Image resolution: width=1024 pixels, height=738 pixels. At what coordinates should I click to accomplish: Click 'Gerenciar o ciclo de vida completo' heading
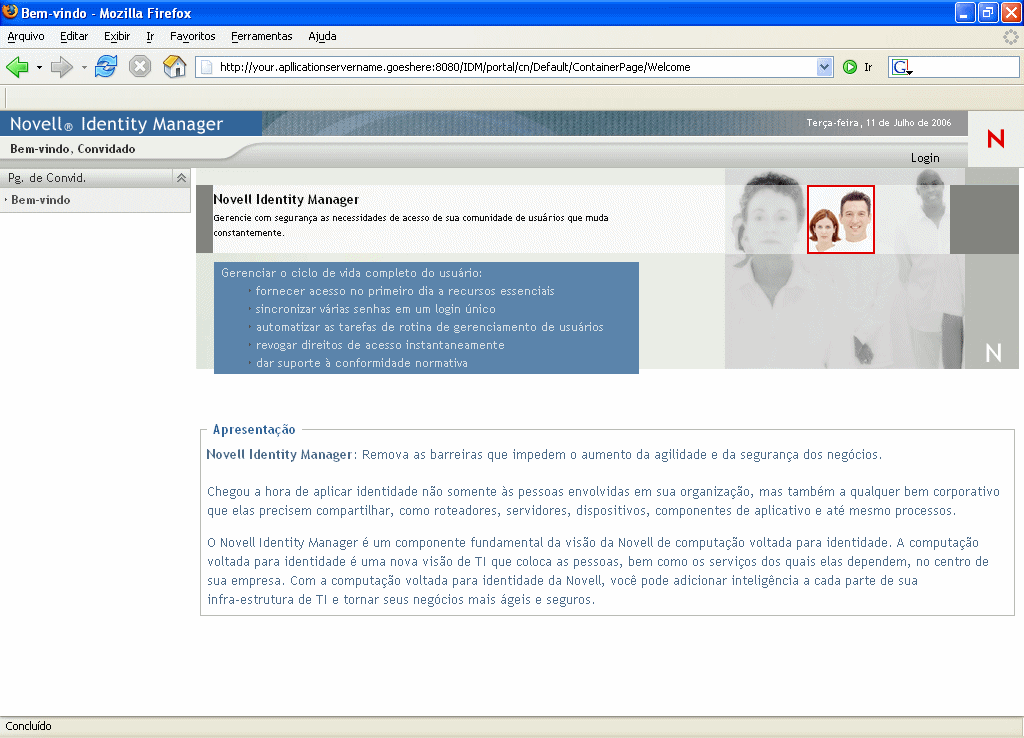click(x=351, y=273)
